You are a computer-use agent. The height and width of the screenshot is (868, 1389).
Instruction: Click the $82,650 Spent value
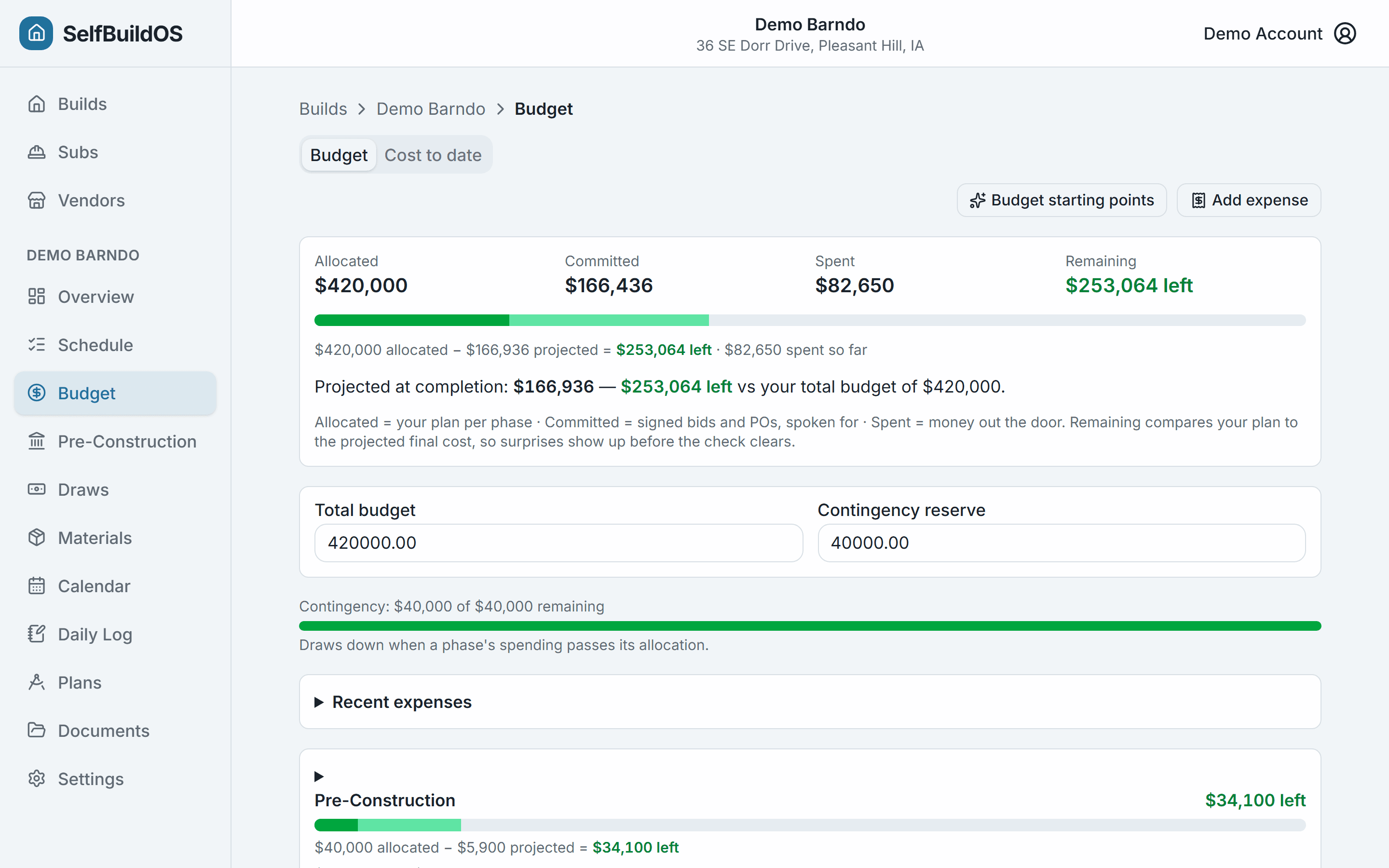(x=854, y=285)
